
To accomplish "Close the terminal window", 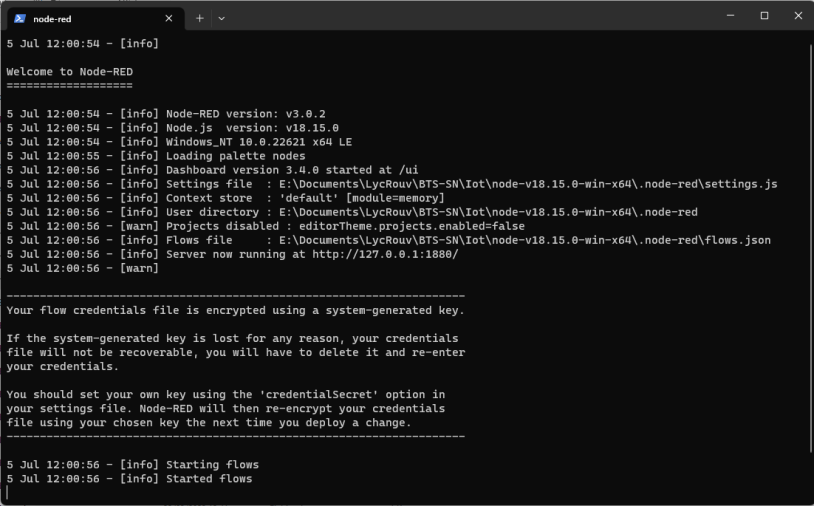I will click(797, 16).
